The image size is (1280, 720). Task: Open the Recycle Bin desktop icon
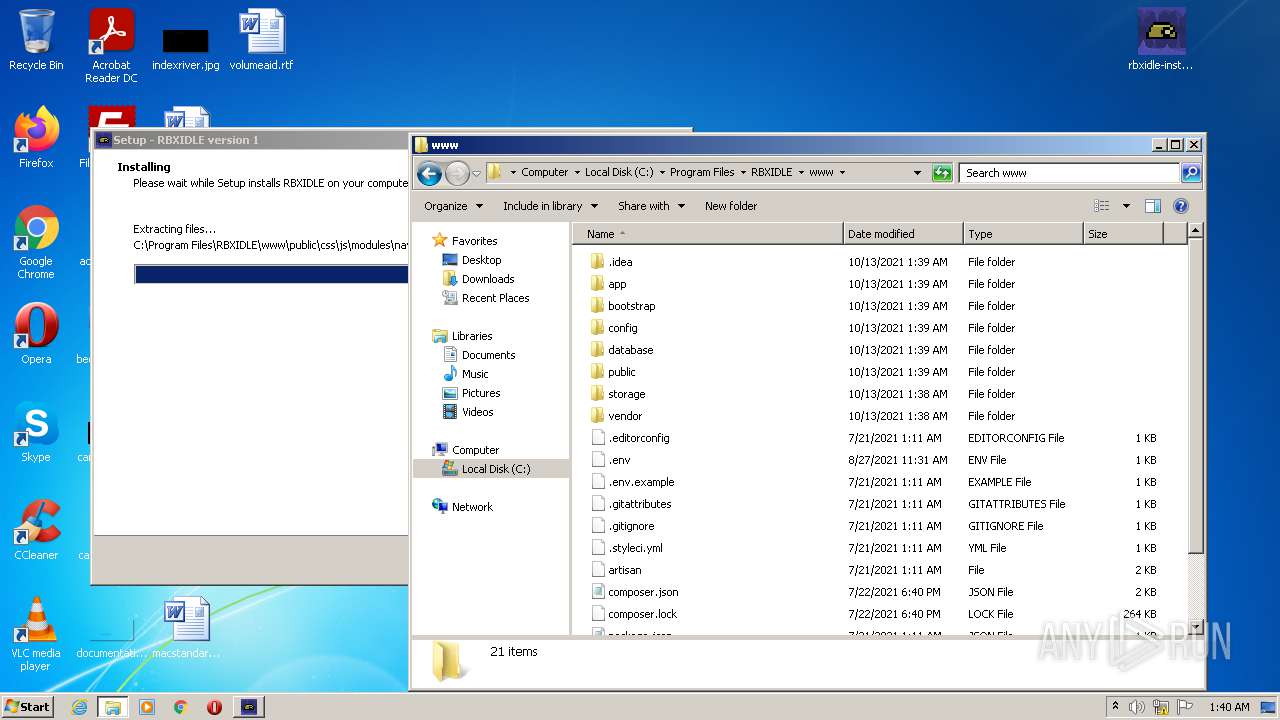tap(36, 40)
